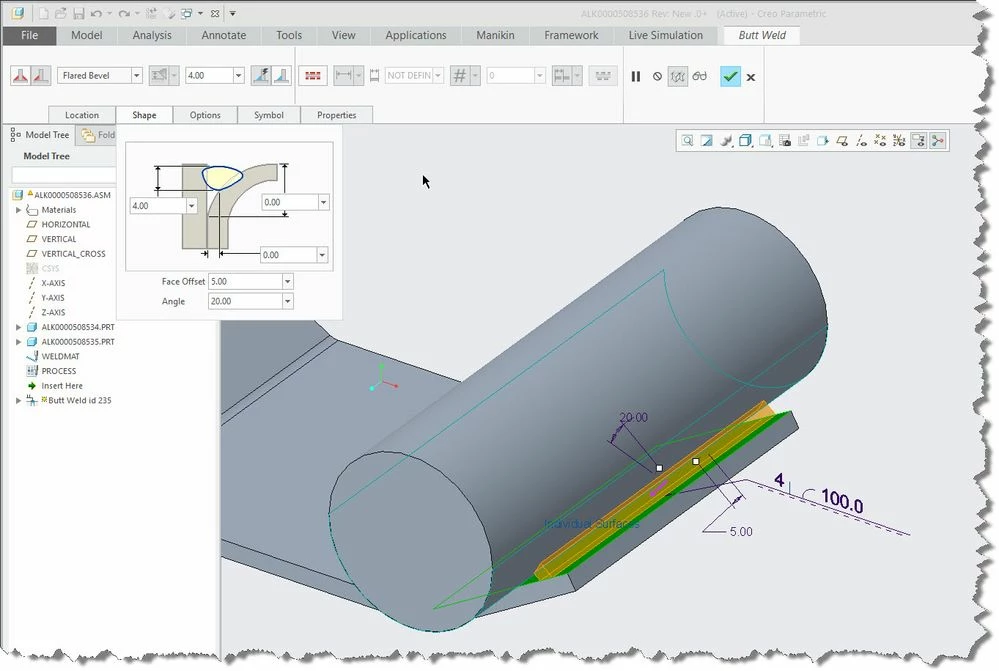Open the Symbol panel tab
This screenshot has width=999, height=671.
[x=269, y=115]
